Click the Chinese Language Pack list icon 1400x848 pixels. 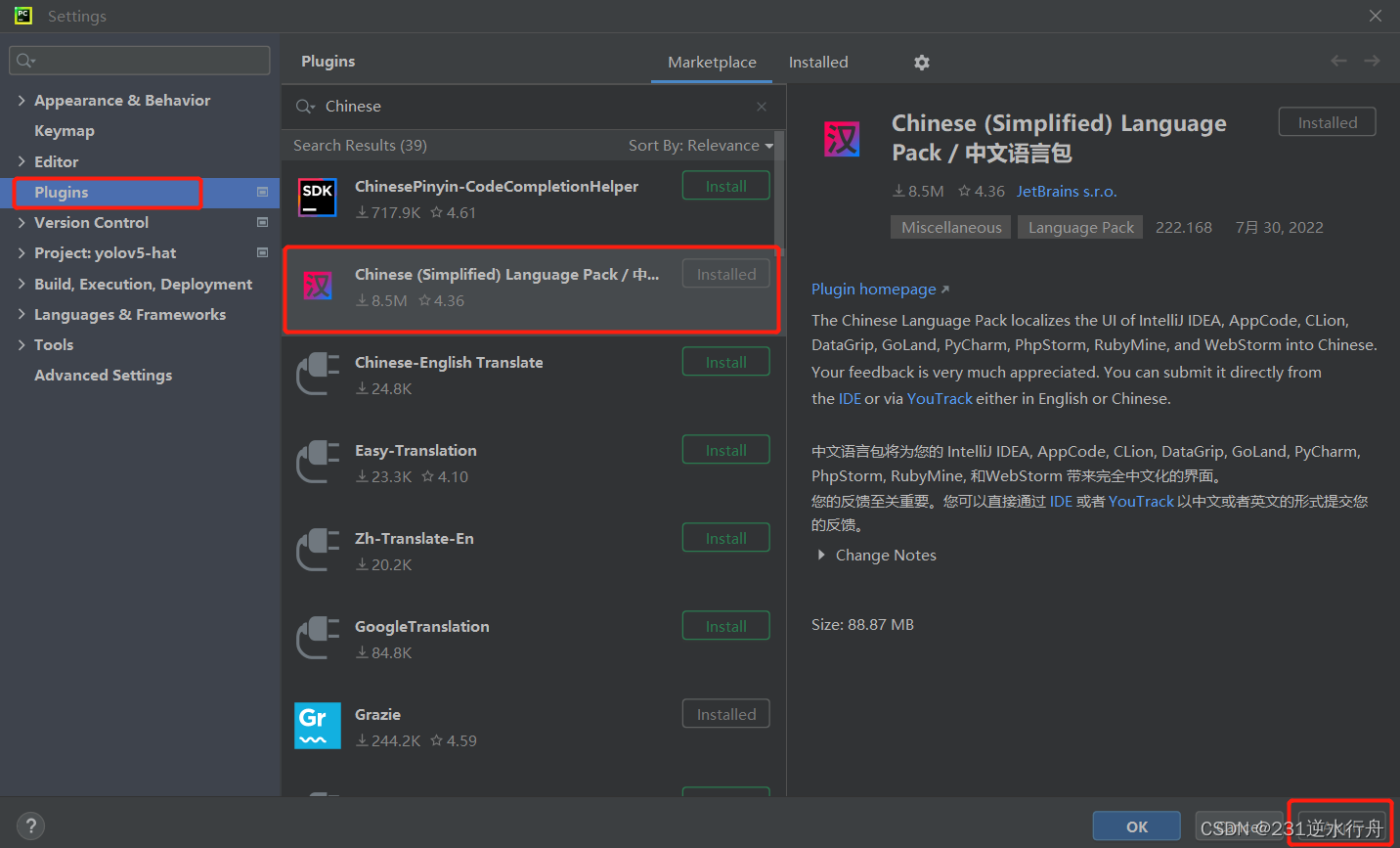coord(318,286)
